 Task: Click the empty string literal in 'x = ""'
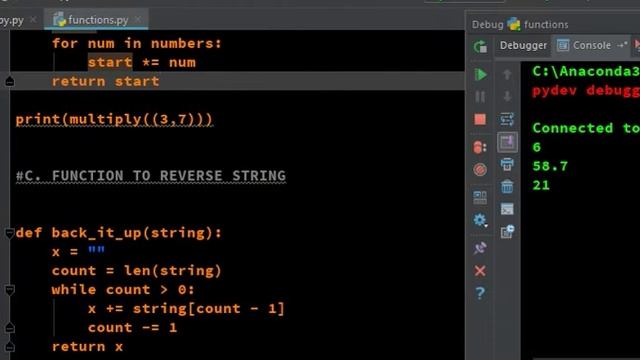(96, 250)
